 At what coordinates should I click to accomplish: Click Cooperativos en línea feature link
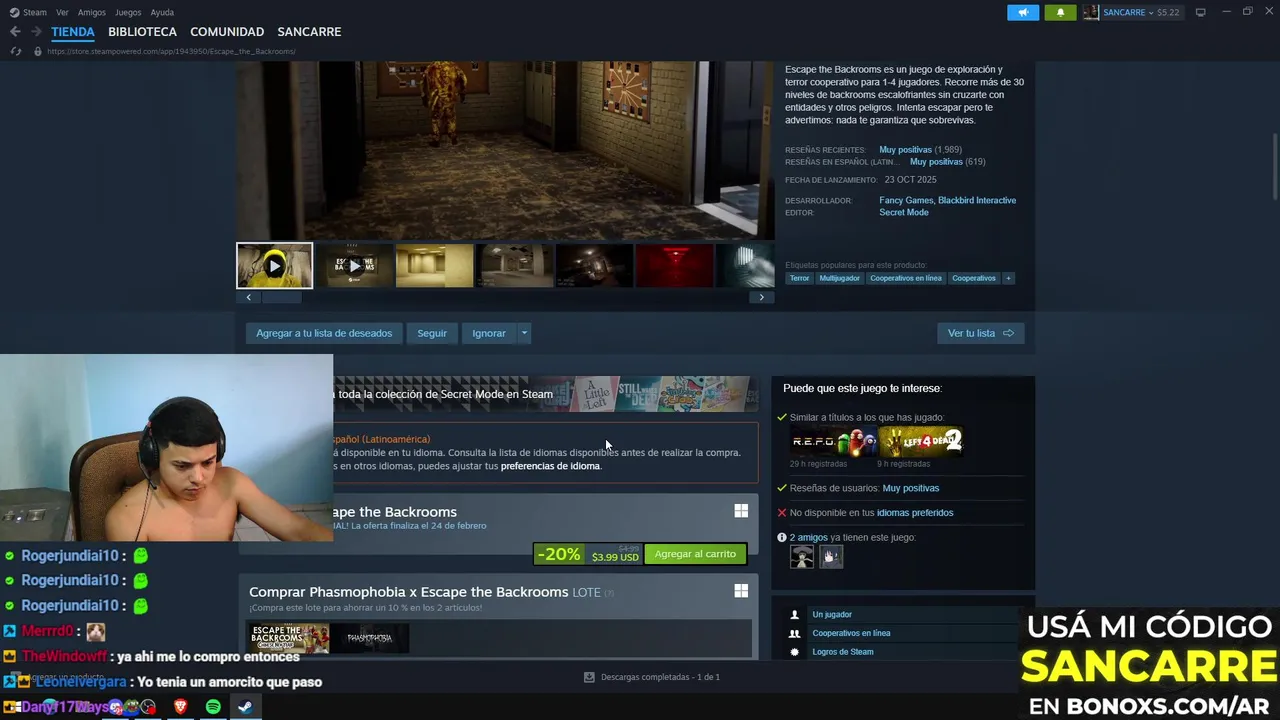point(851,633)
